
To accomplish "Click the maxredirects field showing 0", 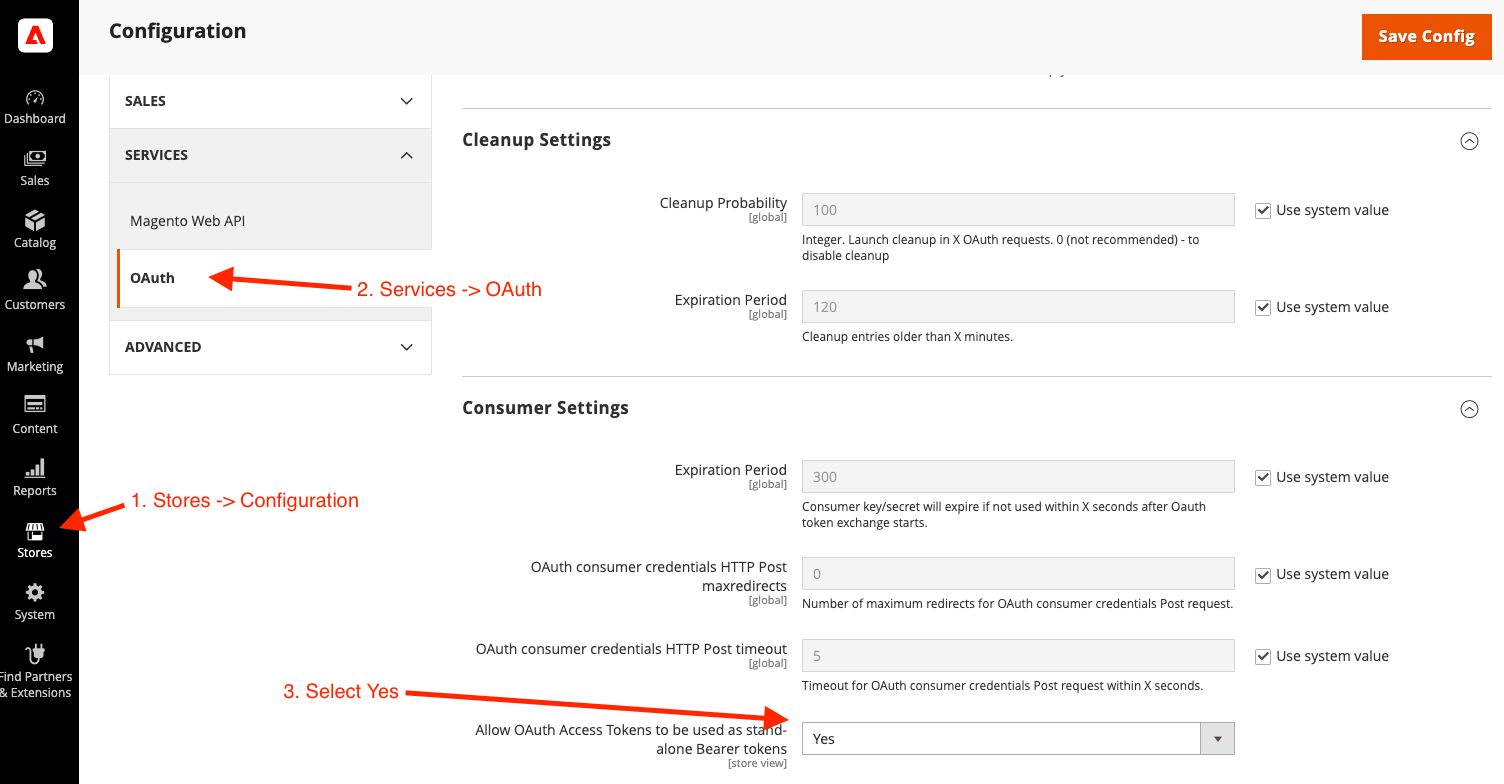I will tap(1018, 574).
